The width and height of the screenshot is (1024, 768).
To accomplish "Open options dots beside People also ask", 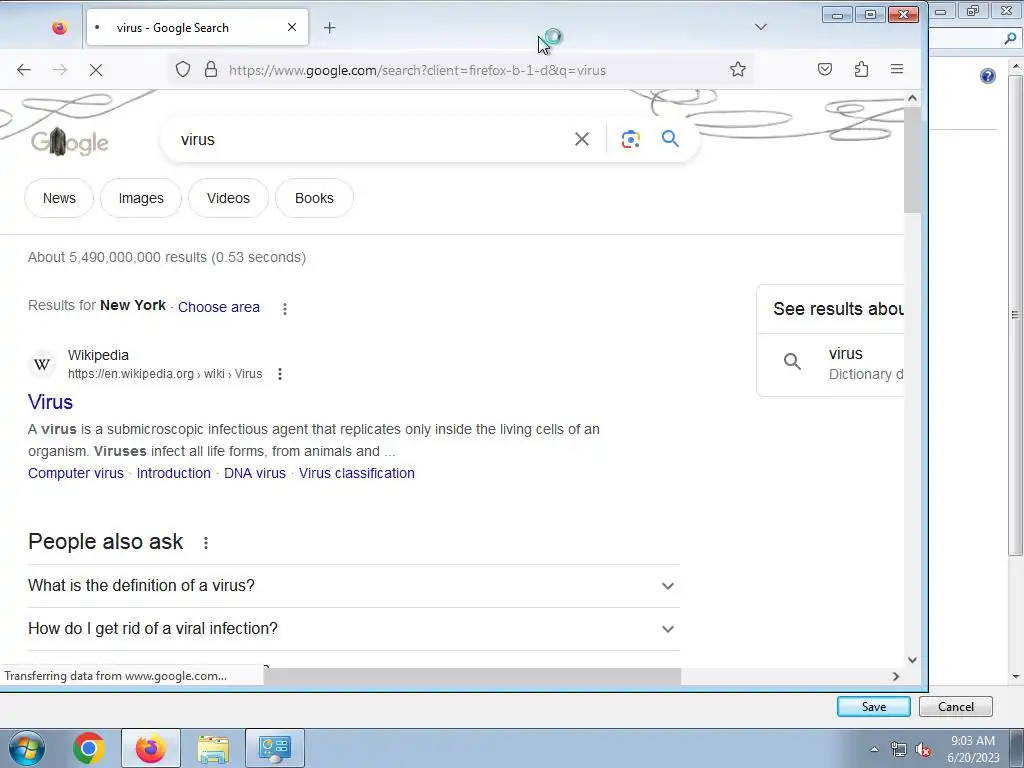I will point(206,542).
